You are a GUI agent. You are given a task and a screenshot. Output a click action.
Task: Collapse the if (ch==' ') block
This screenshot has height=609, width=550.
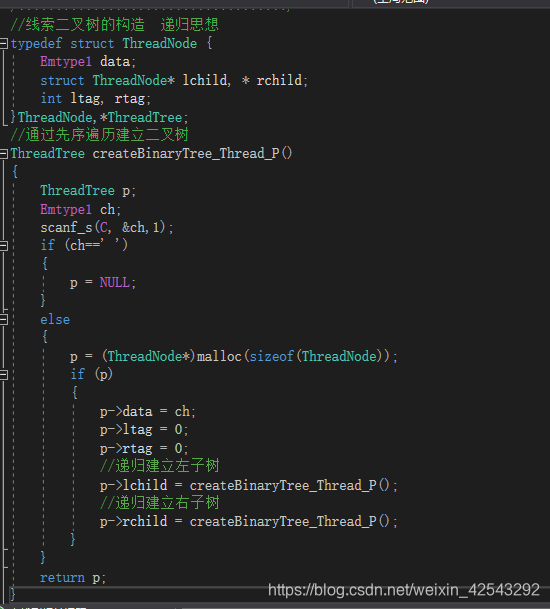(x=3, y=245)
